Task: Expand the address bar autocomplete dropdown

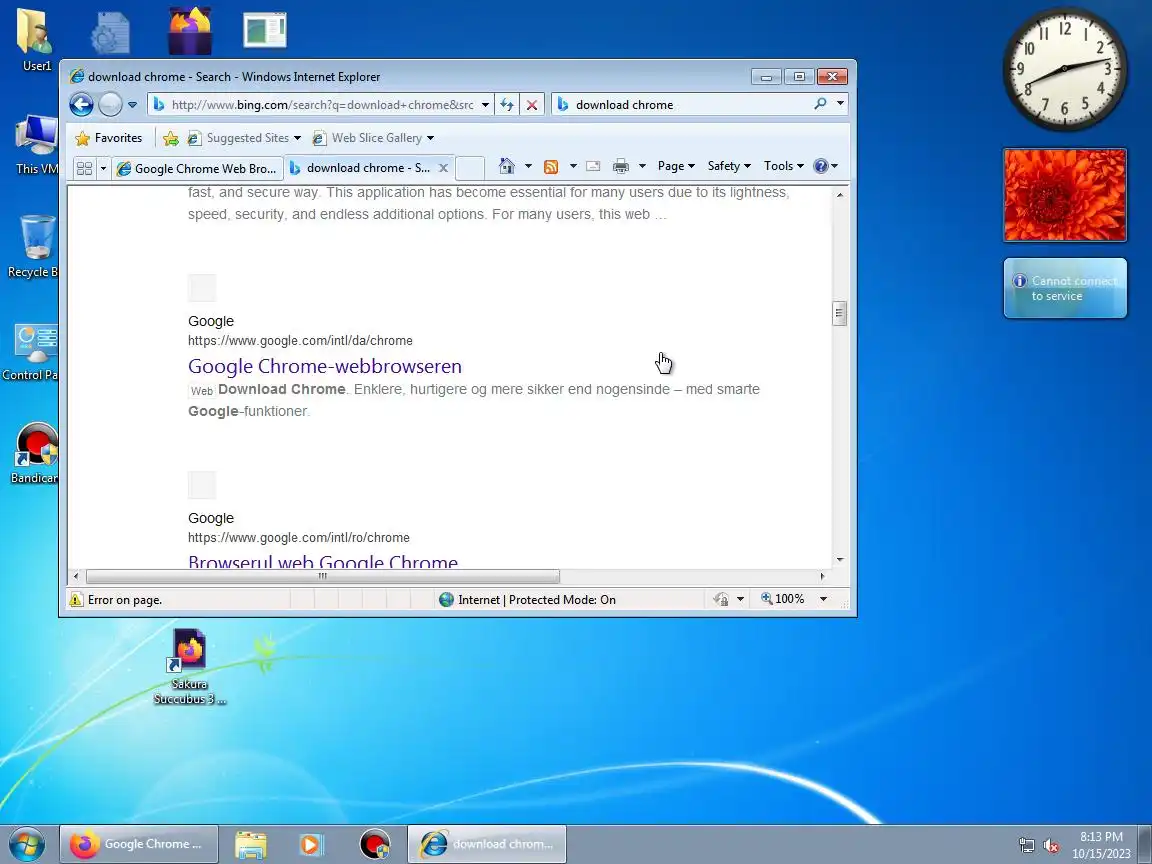Action: pyautogui.click(x=485, y=105)
